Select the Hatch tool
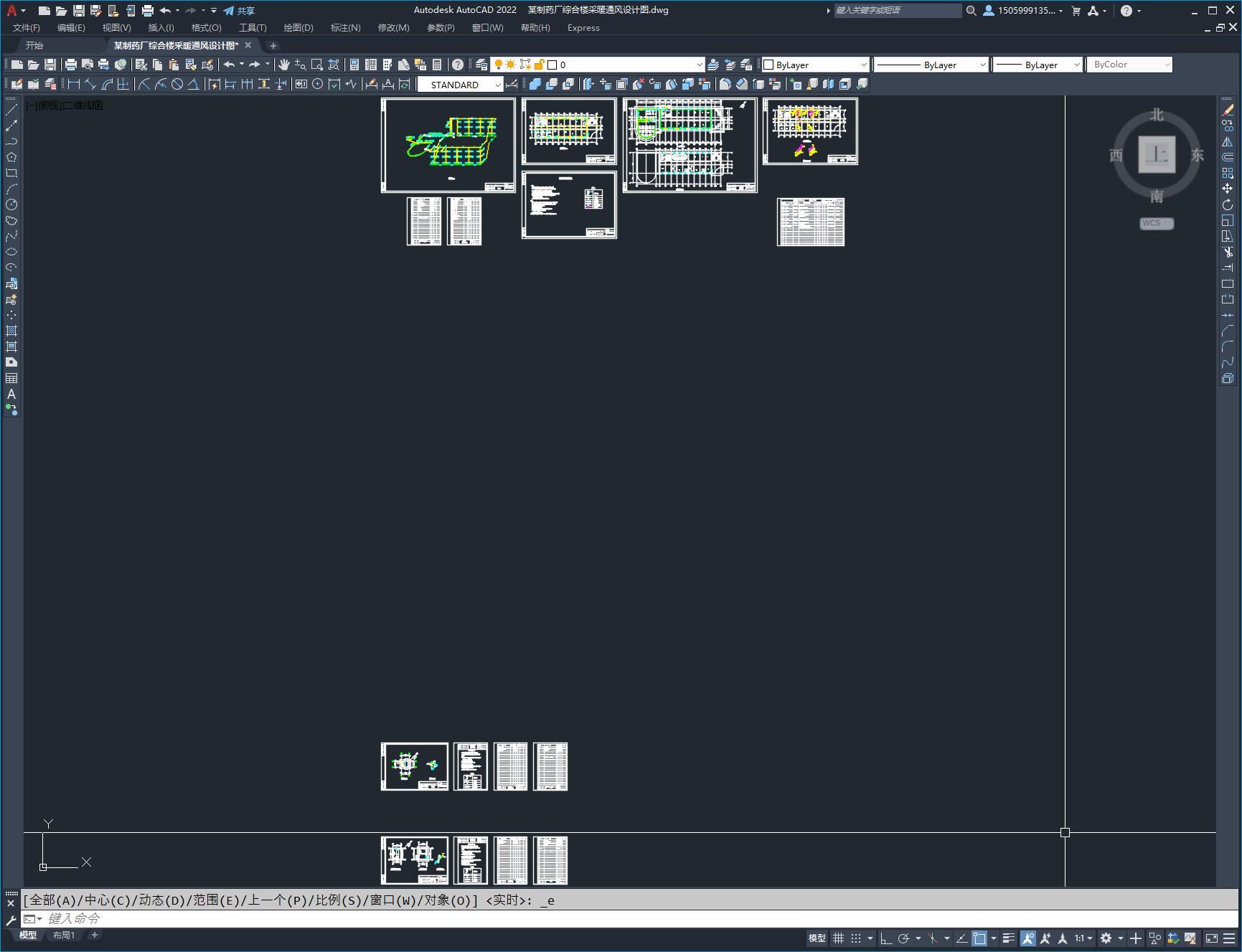The width and height of the screenshot is (1242, 952). point(11,331)
